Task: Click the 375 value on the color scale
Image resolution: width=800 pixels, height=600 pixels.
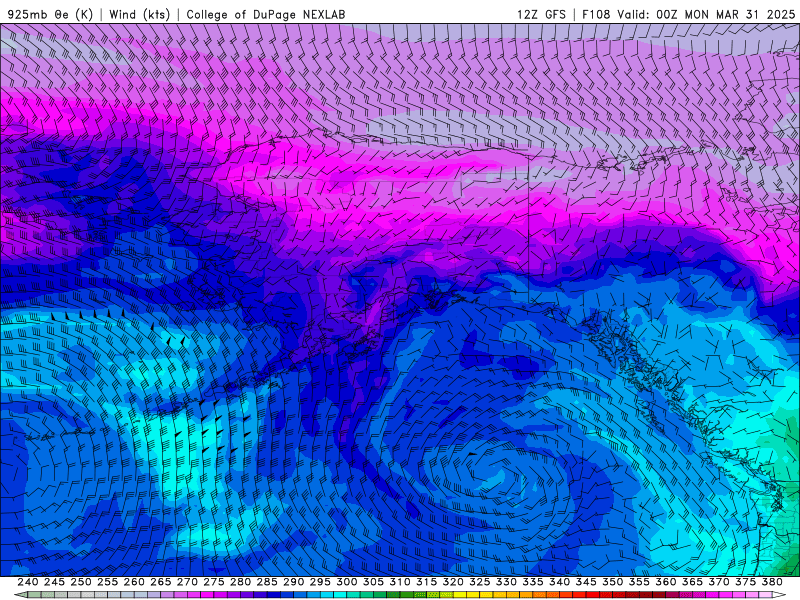Action: (745, 582)
